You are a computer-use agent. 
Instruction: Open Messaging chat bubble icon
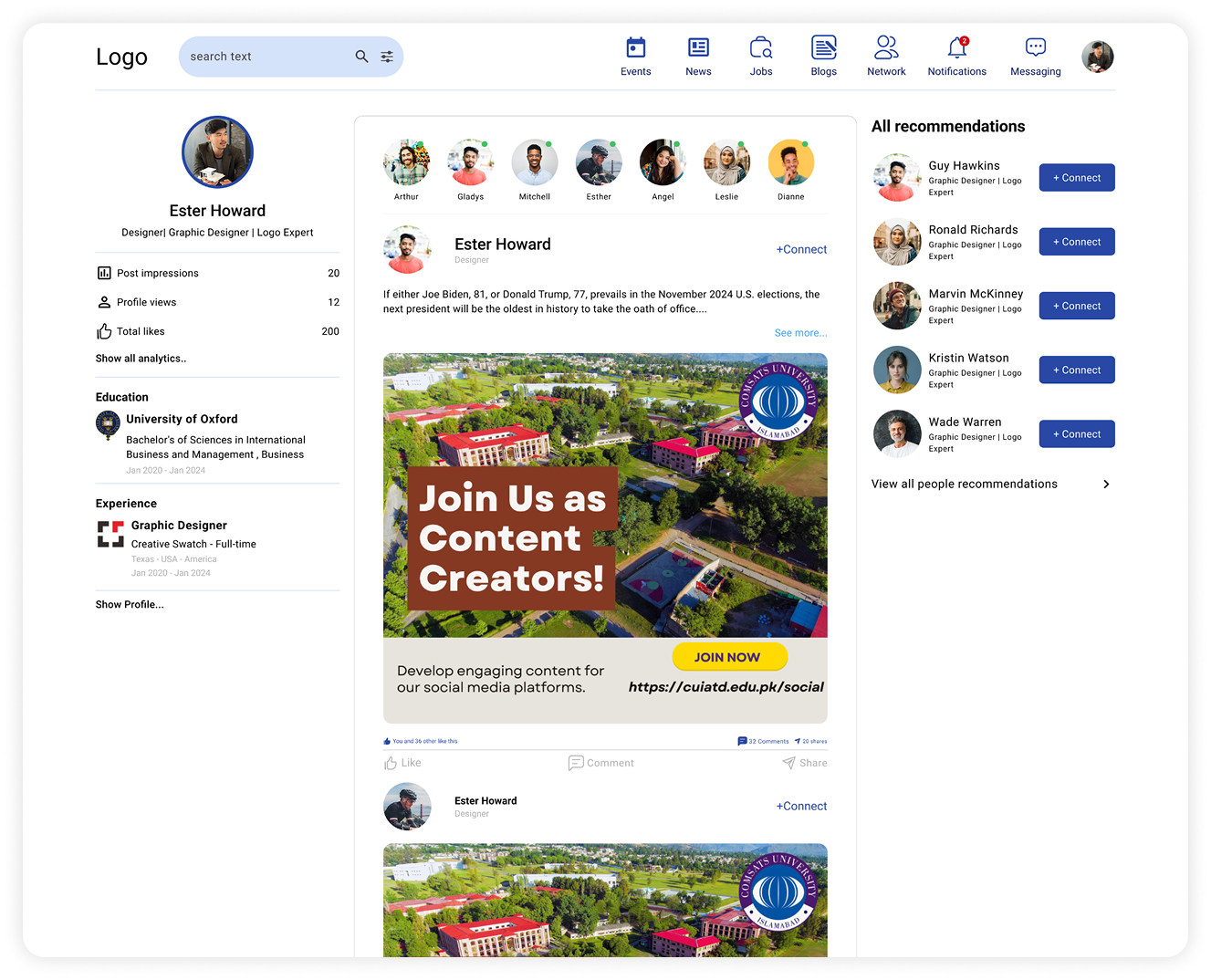pyautogui.click(x=1035, y=47)
